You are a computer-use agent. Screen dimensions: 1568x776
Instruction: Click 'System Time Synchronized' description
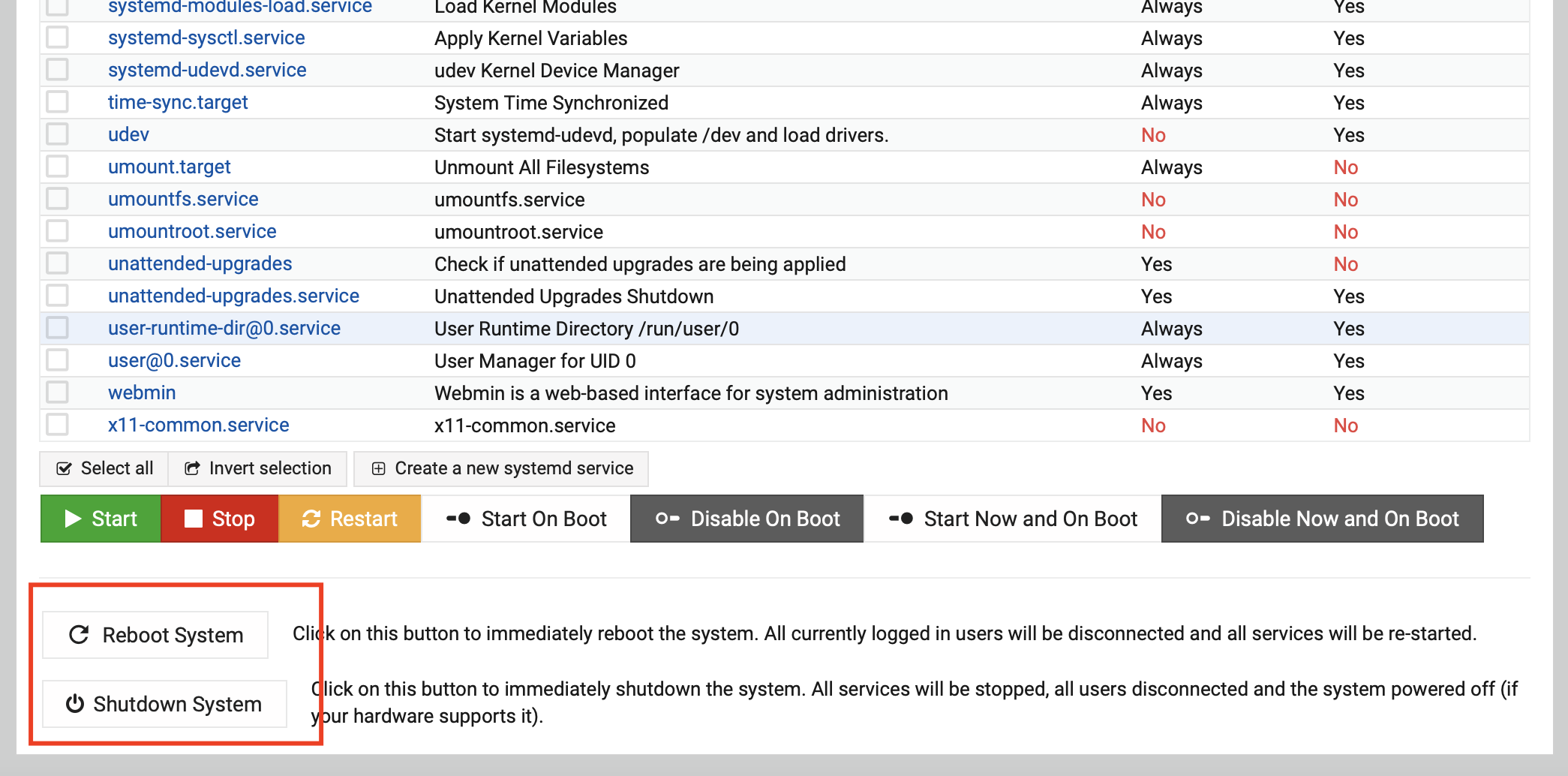click(551, 103)
